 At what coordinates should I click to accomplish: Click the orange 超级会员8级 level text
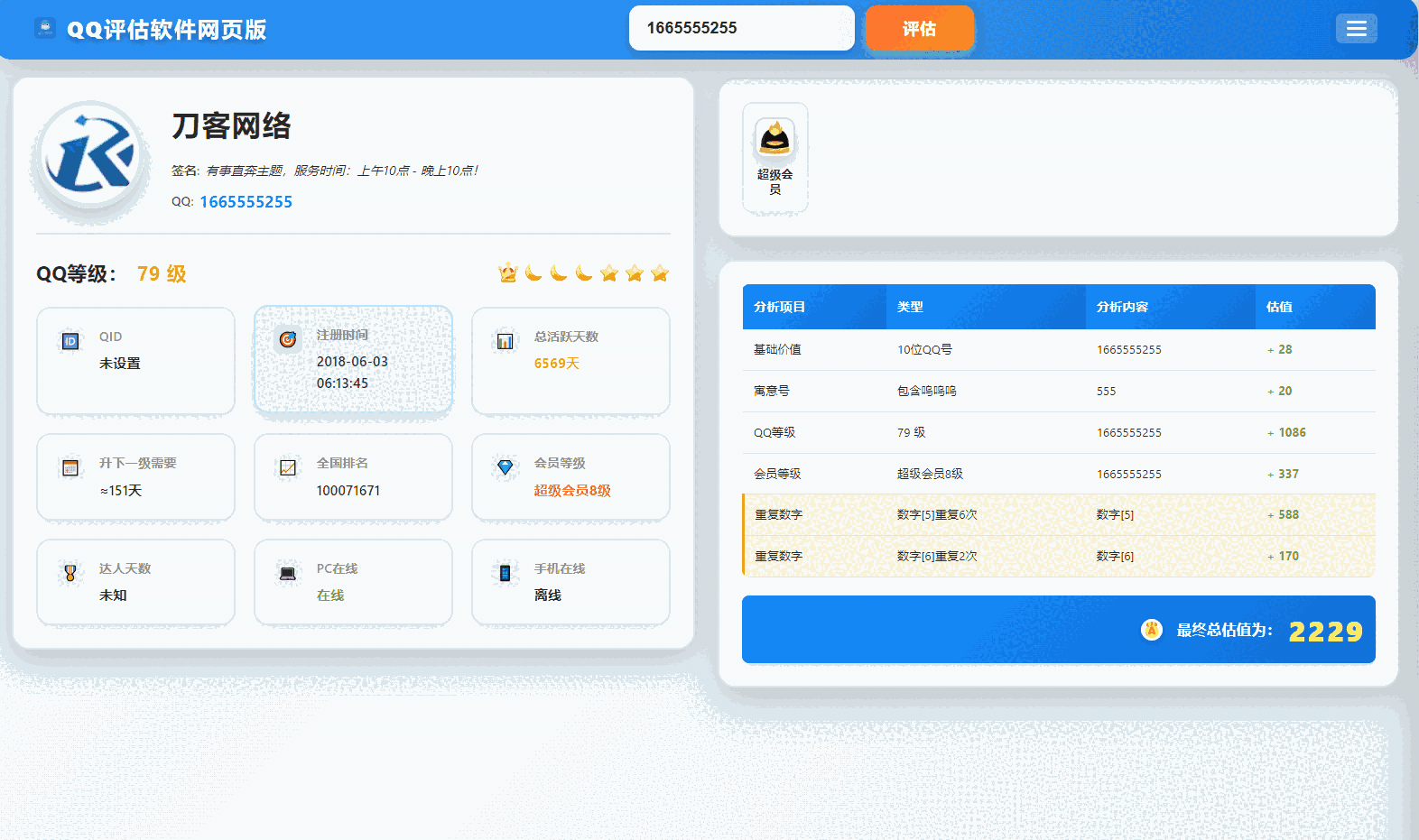click(x=572, y=491)
